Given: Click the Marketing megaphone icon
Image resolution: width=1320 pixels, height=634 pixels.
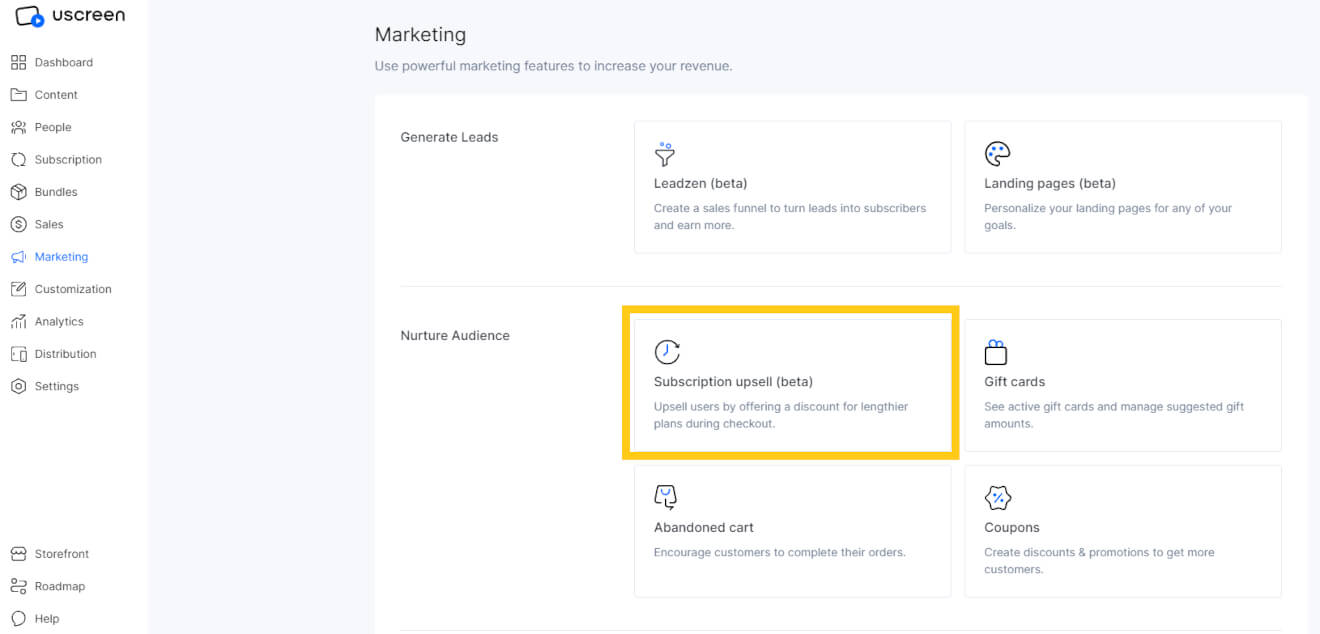Looking at the screenshot, I should (x=18, y=257).
